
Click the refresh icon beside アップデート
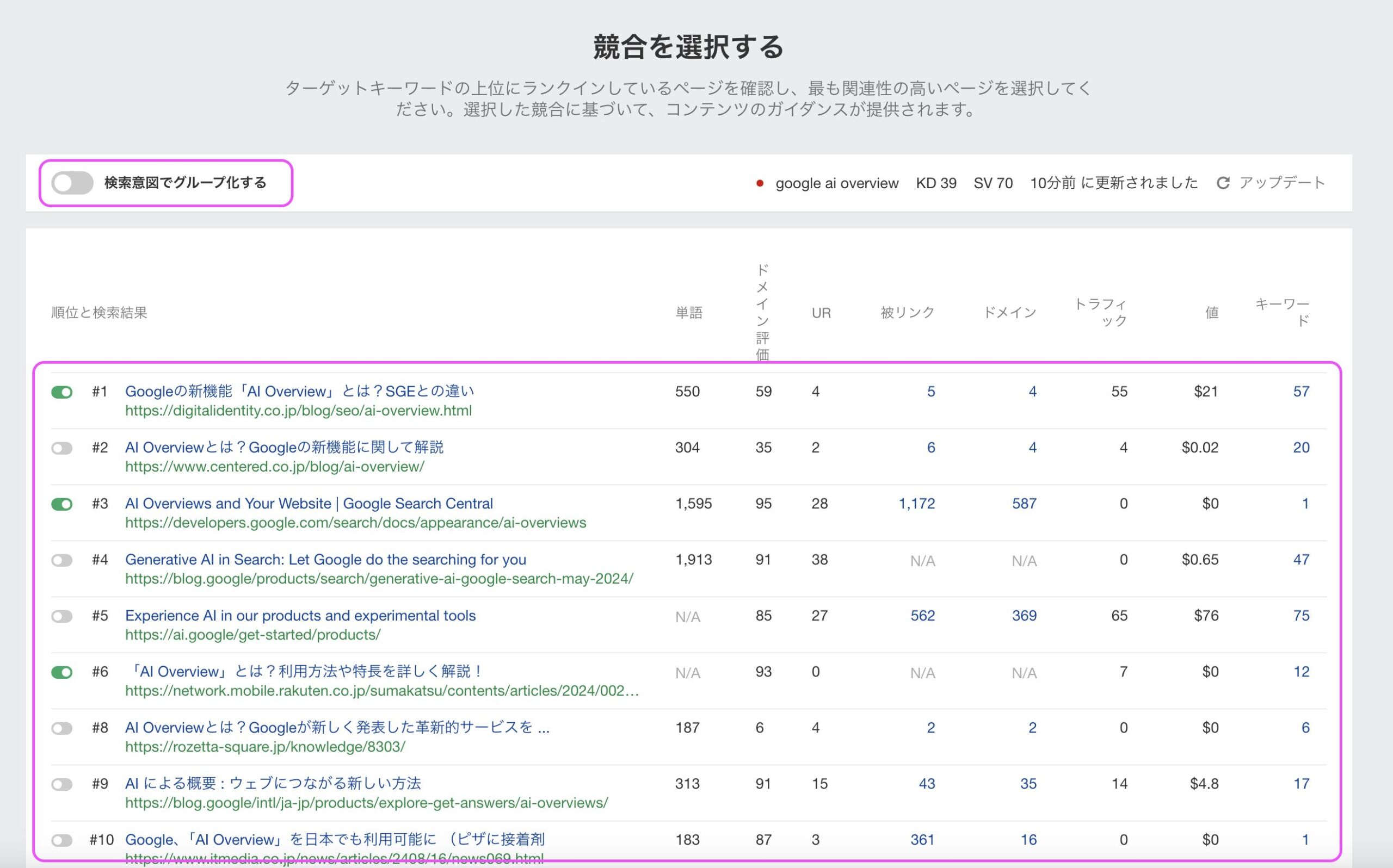(1223, 183)
